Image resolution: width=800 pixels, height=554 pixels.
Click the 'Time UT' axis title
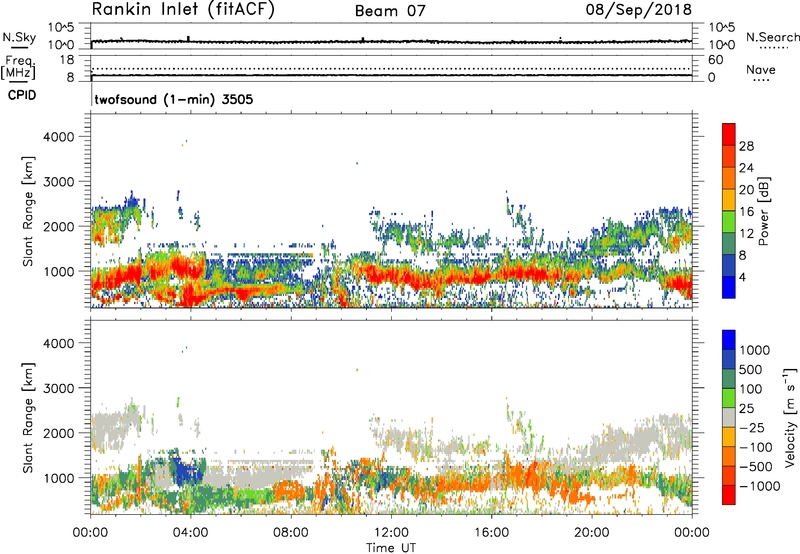[391, 548]
